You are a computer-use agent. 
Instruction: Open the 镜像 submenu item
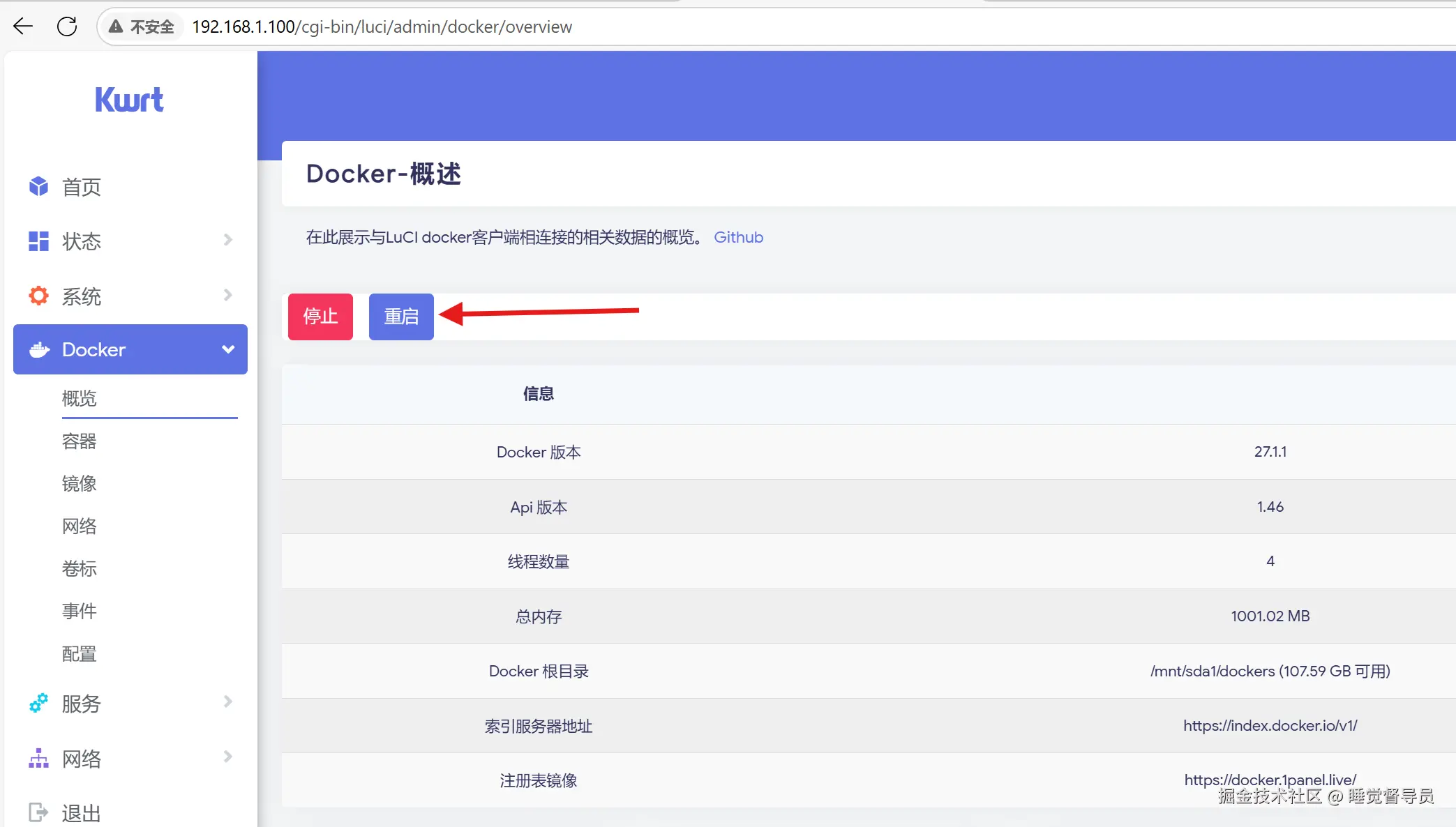click(79, 483)
